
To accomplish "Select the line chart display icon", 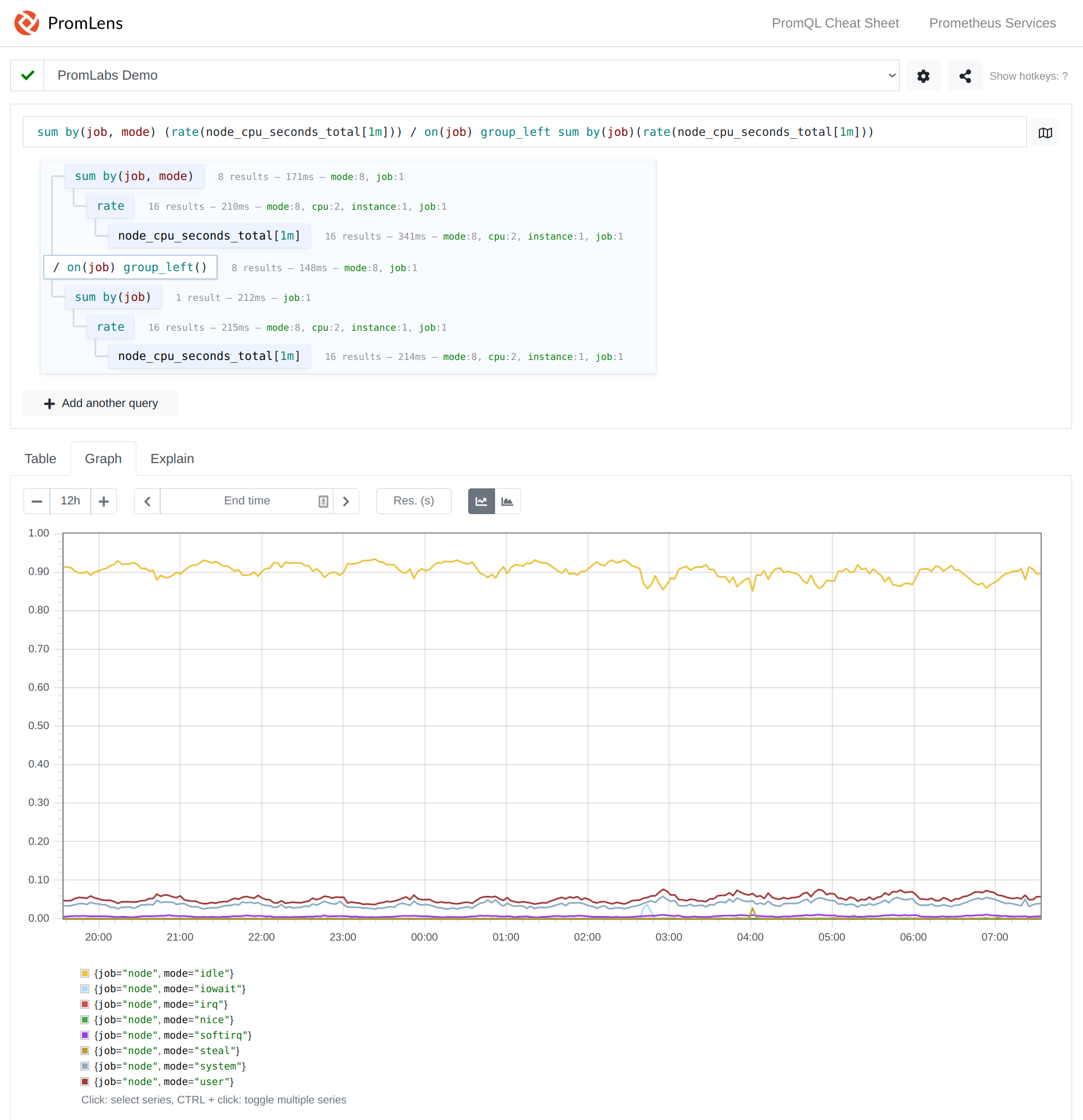I will tap(481, 500).
